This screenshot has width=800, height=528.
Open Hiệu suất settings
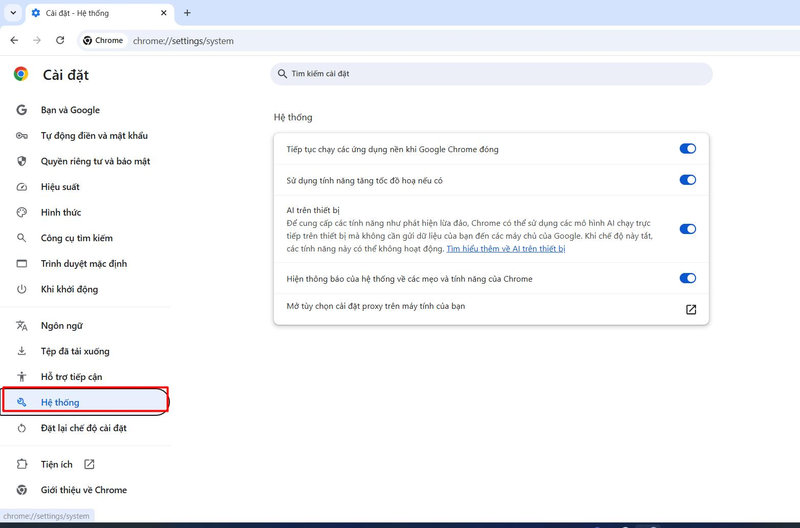(x=60, y=187)
